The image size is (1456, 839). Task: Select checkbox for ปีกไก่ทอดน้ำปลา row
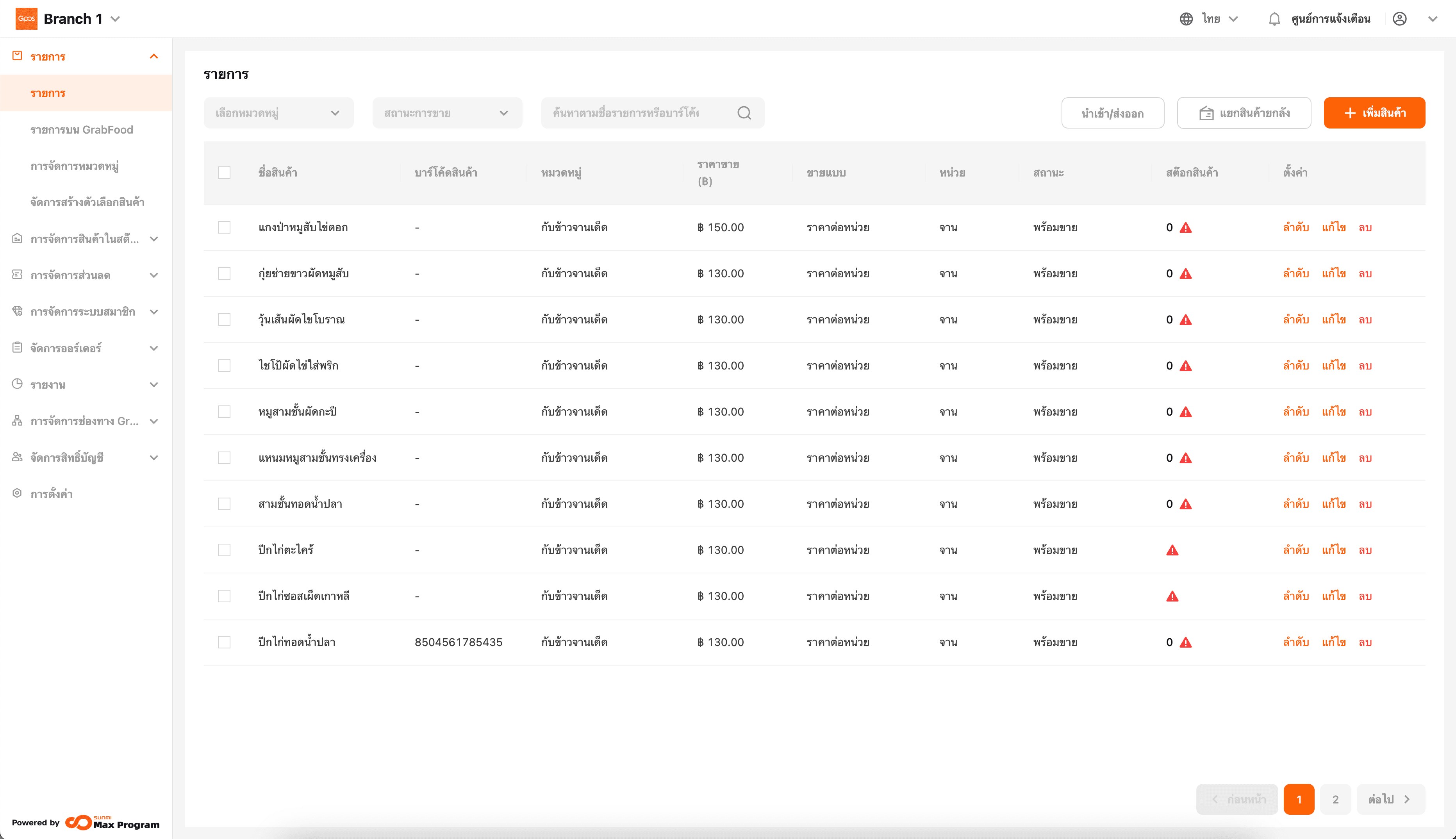(x=224, y=642)
